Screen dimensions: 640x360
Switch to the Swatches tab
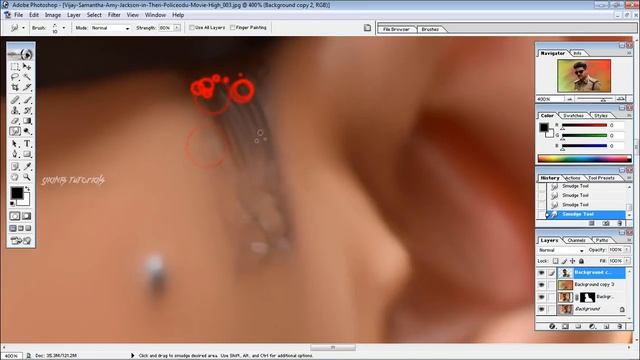pos(573,116)
